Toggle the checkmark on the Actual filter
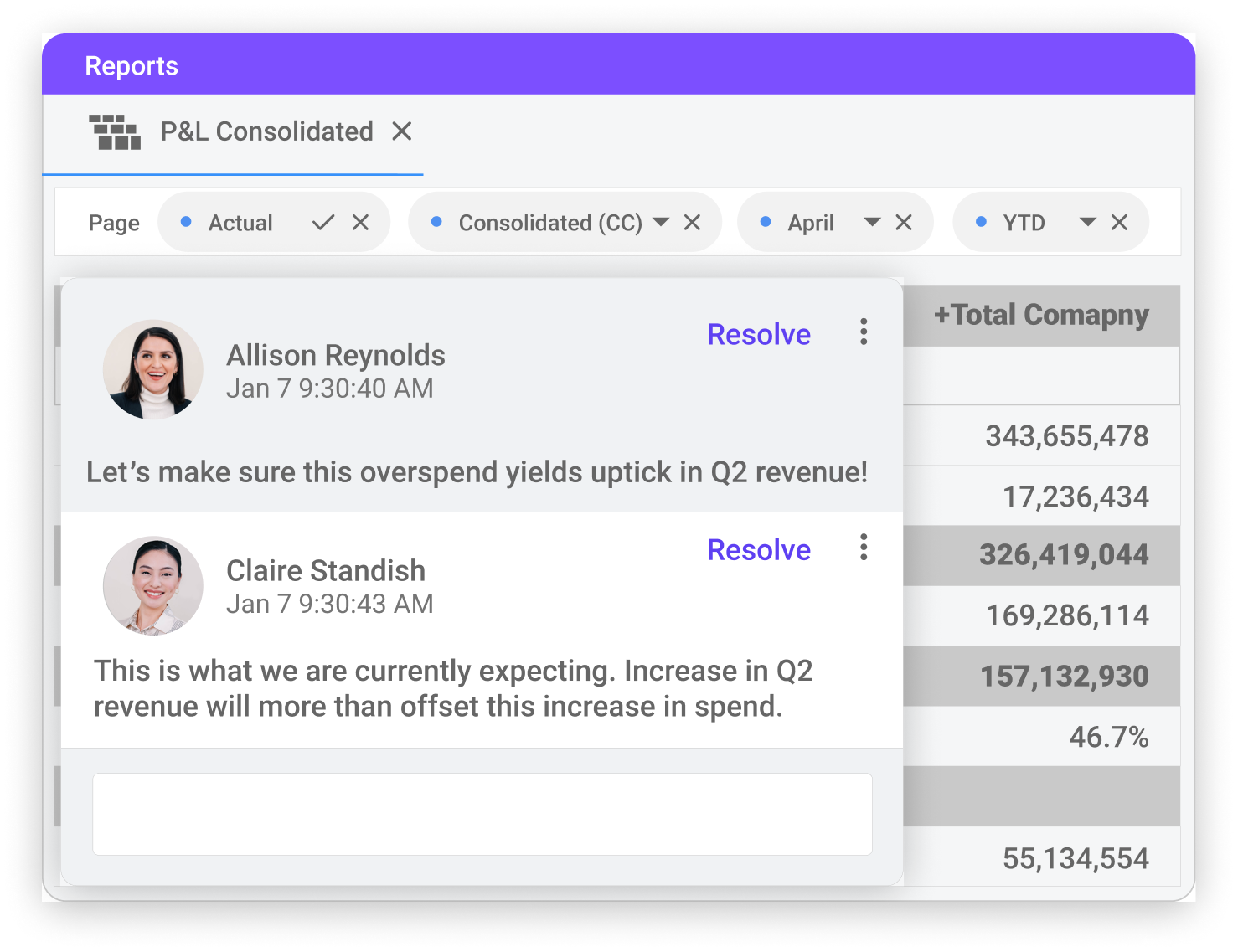This screenshot has height=952, width=1238. click(x=323, y=223)
